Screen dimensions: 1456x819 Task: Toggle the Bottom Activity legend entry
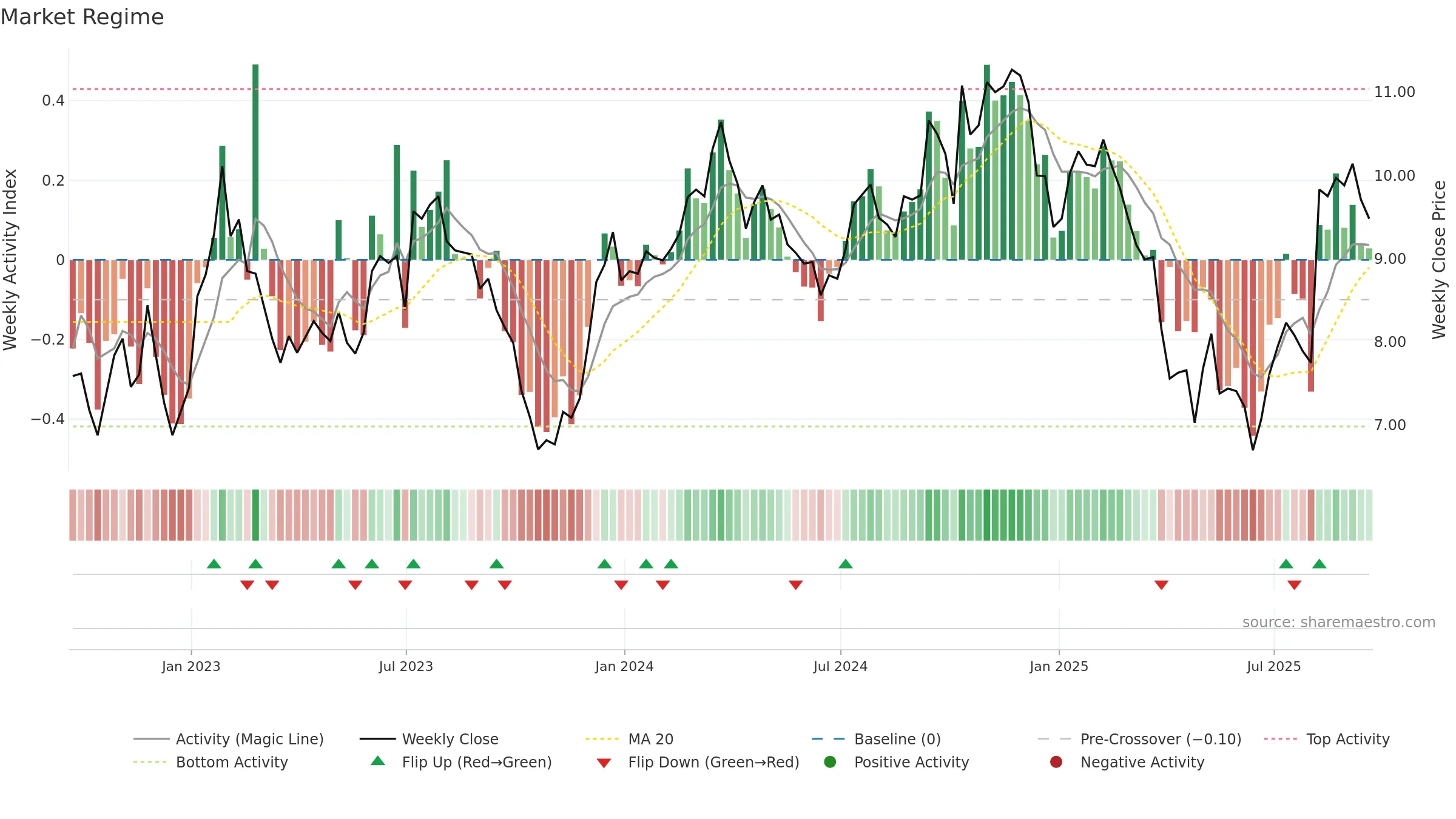click(x=211, y=762)
